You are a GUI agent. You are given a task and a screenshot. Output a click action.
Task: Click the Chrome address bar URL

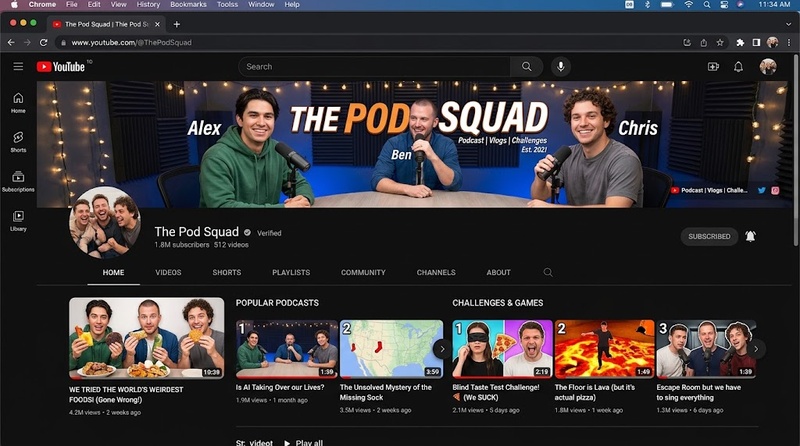coord(132,42)
